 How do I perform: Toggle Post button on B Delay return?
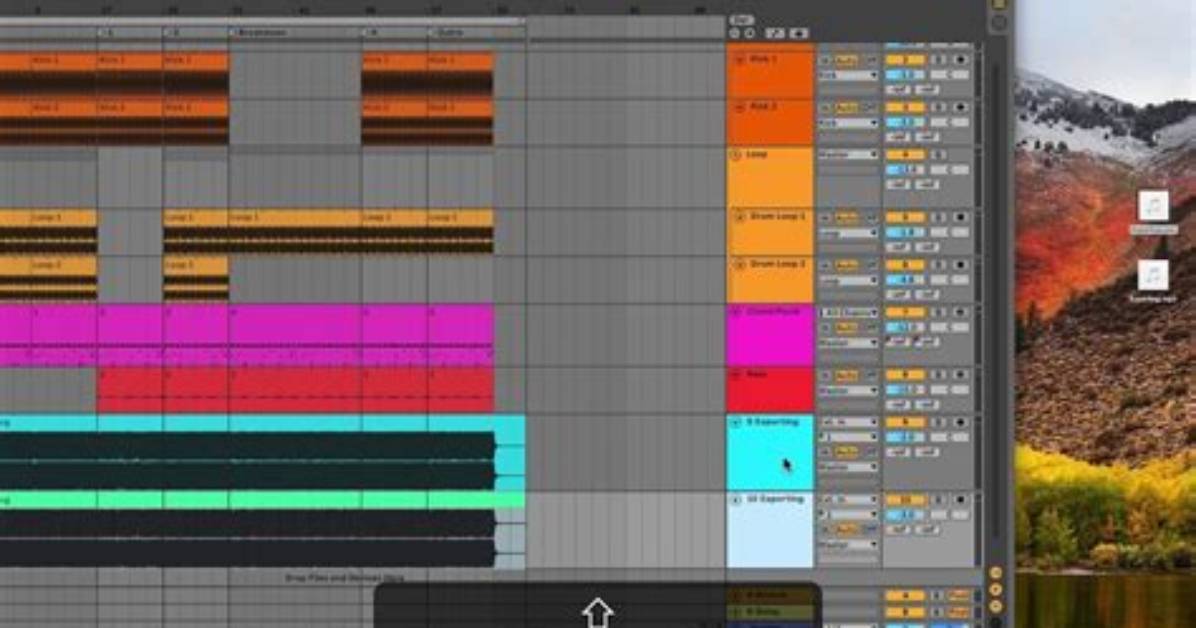(x=960, y=612)
